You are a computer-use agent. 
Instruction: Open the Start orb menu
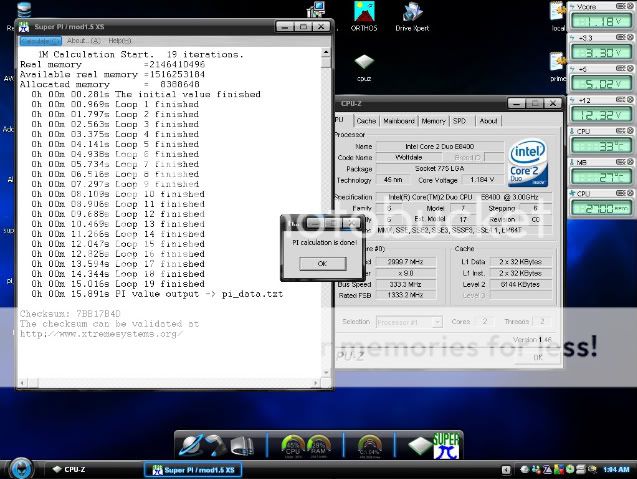(20, 468)
